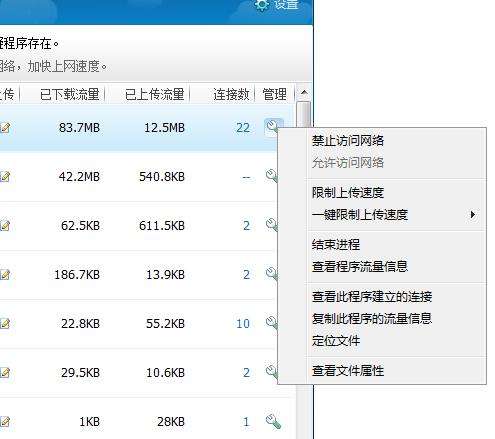Open 查看文件属性 menu entry
This screenshot has width=495, height=439.
point(348,370)
